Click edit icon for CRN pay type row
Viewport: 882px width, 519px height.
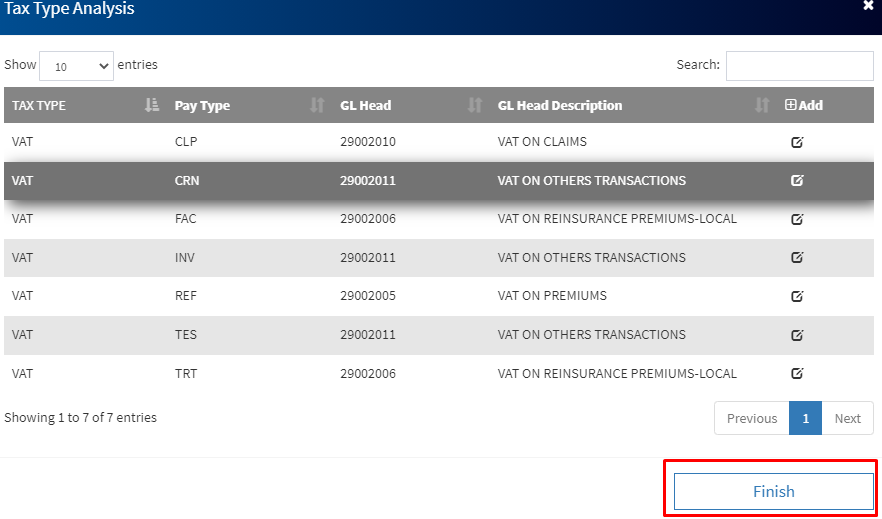(x=797, y=181)
